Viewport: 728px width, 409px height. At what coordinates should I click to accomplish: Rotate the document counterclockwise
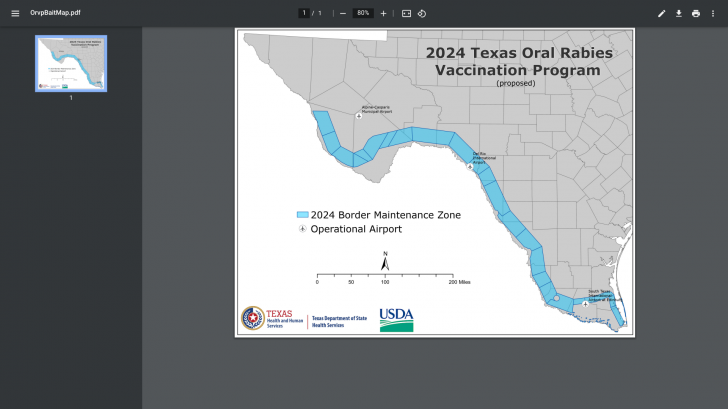[422, 13]
